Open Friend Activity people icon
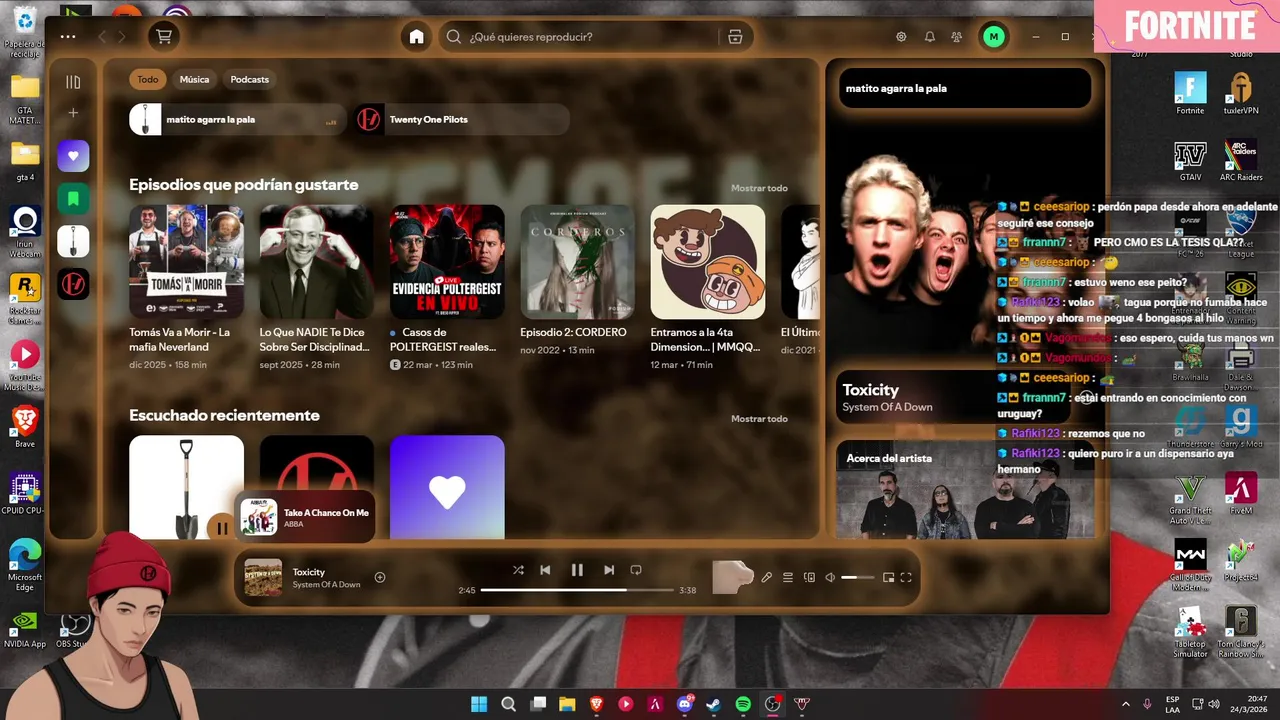Viewport: 1280px width, 720px height. (x=957, y=37)
